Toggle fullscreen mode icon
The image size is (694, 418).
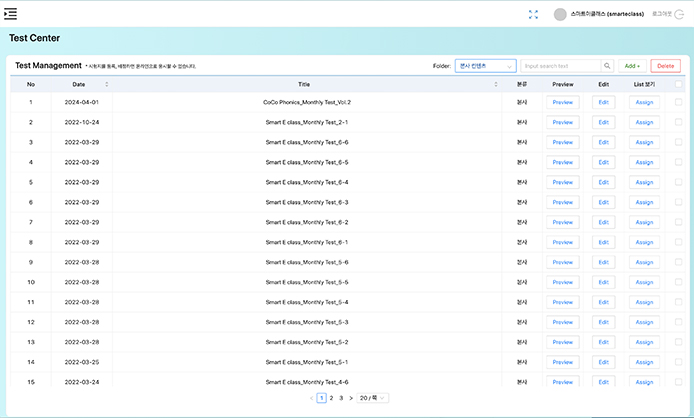point(534,14)
